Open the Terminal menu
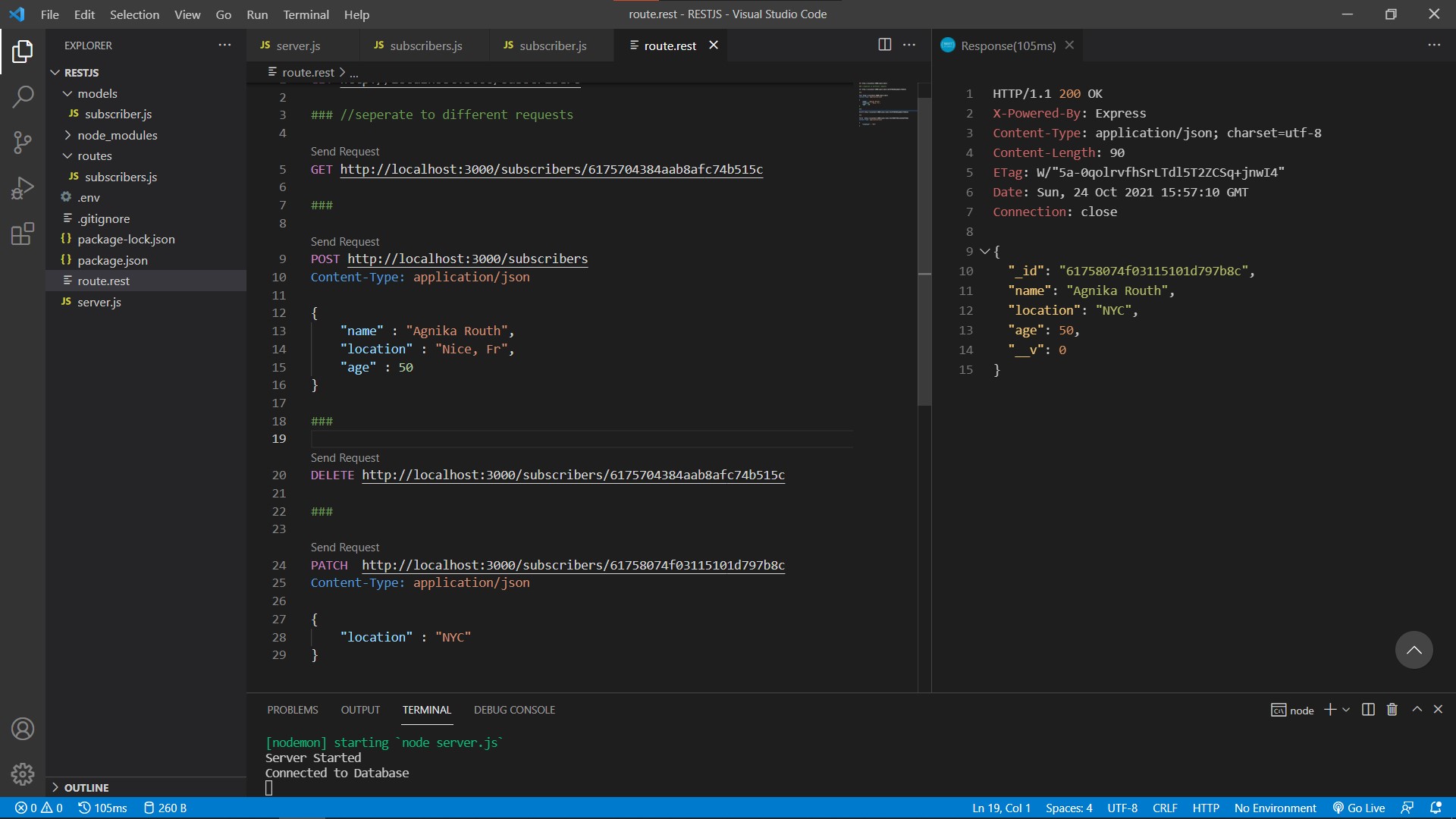 [x=306, y=14]
